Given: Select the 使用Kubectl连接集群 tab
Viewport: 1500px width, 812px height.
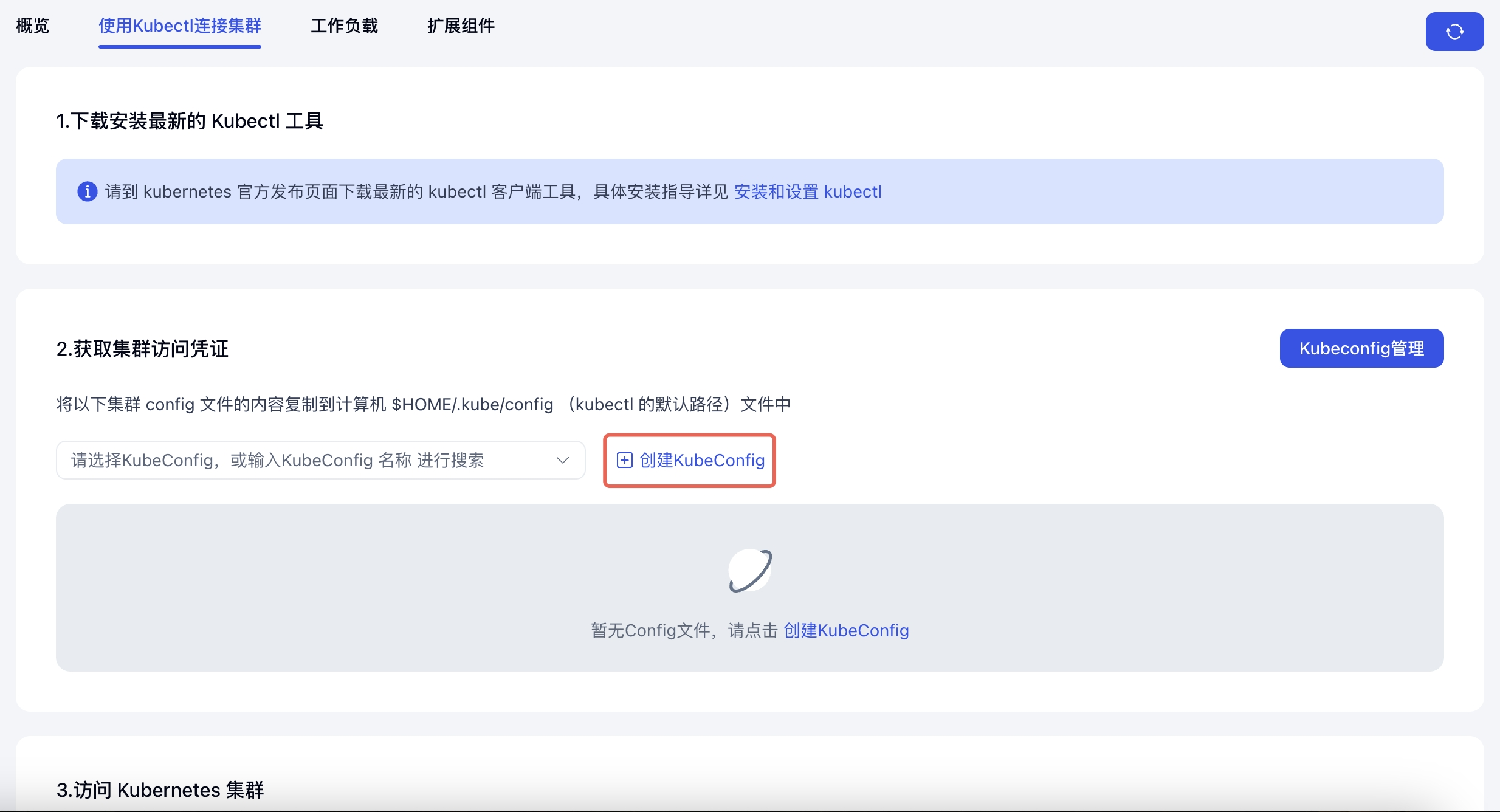Looking at the screenshot, I should [x=179, y=26].
